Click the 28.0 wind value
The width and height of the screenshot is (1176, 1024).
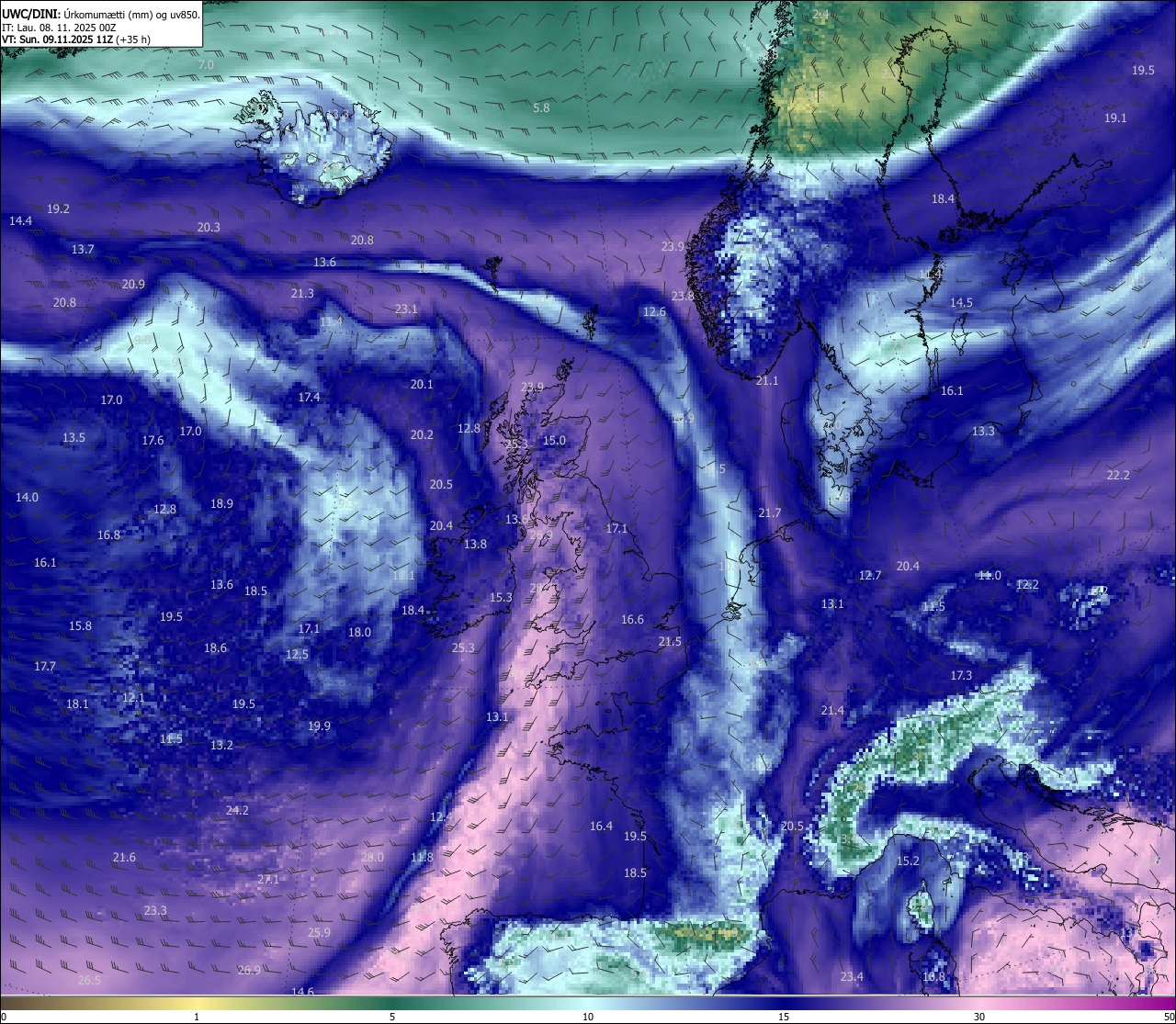pyautogui.click(x=372, y=857)
